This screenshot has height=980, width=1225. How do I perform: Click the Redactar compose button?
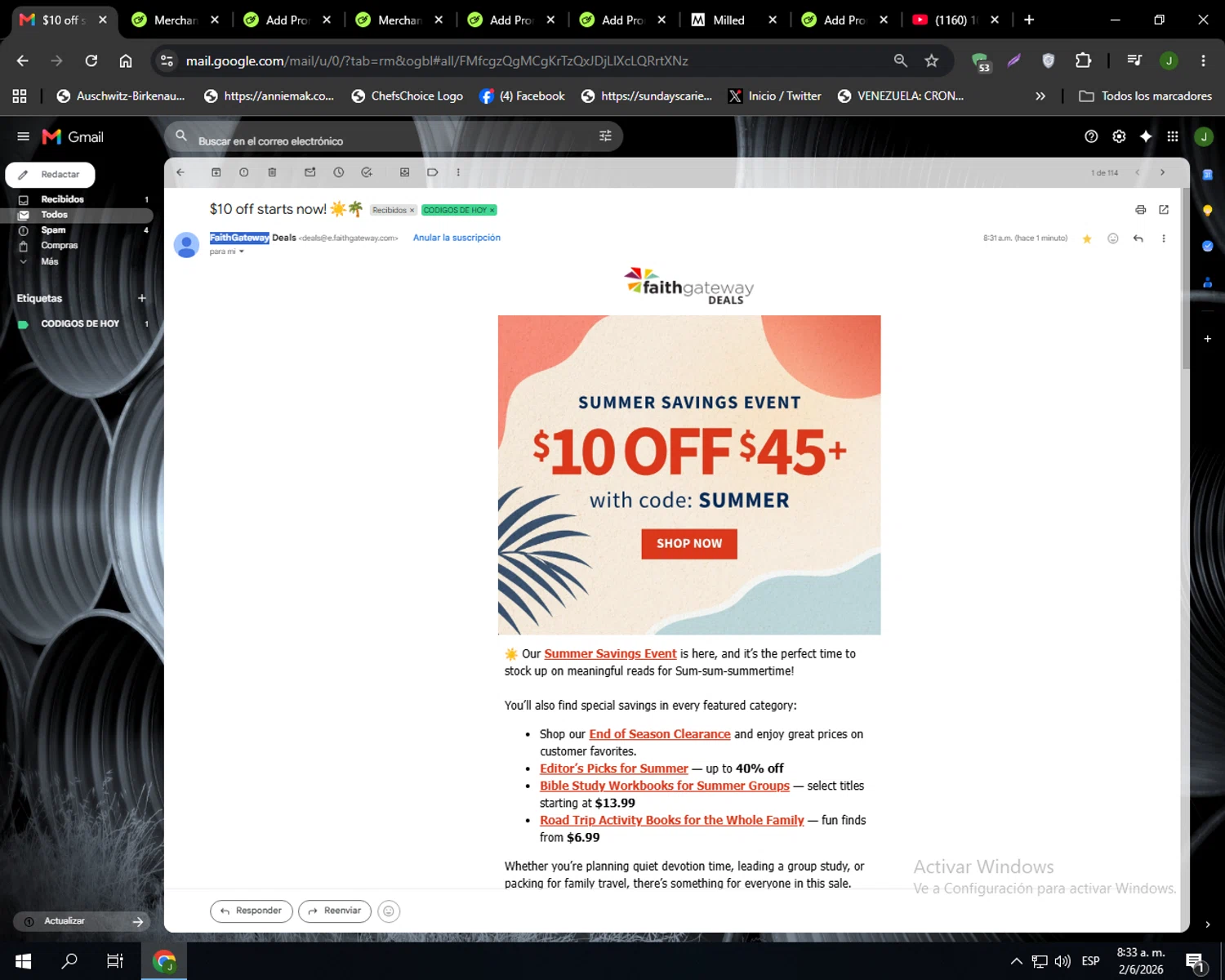[50, 175]
